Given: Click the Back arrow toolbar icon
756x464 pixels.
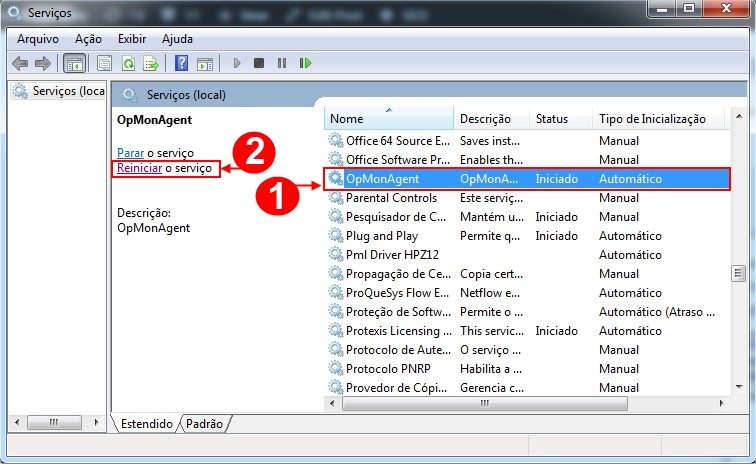Looking at the screenshot, I should 20,63.
